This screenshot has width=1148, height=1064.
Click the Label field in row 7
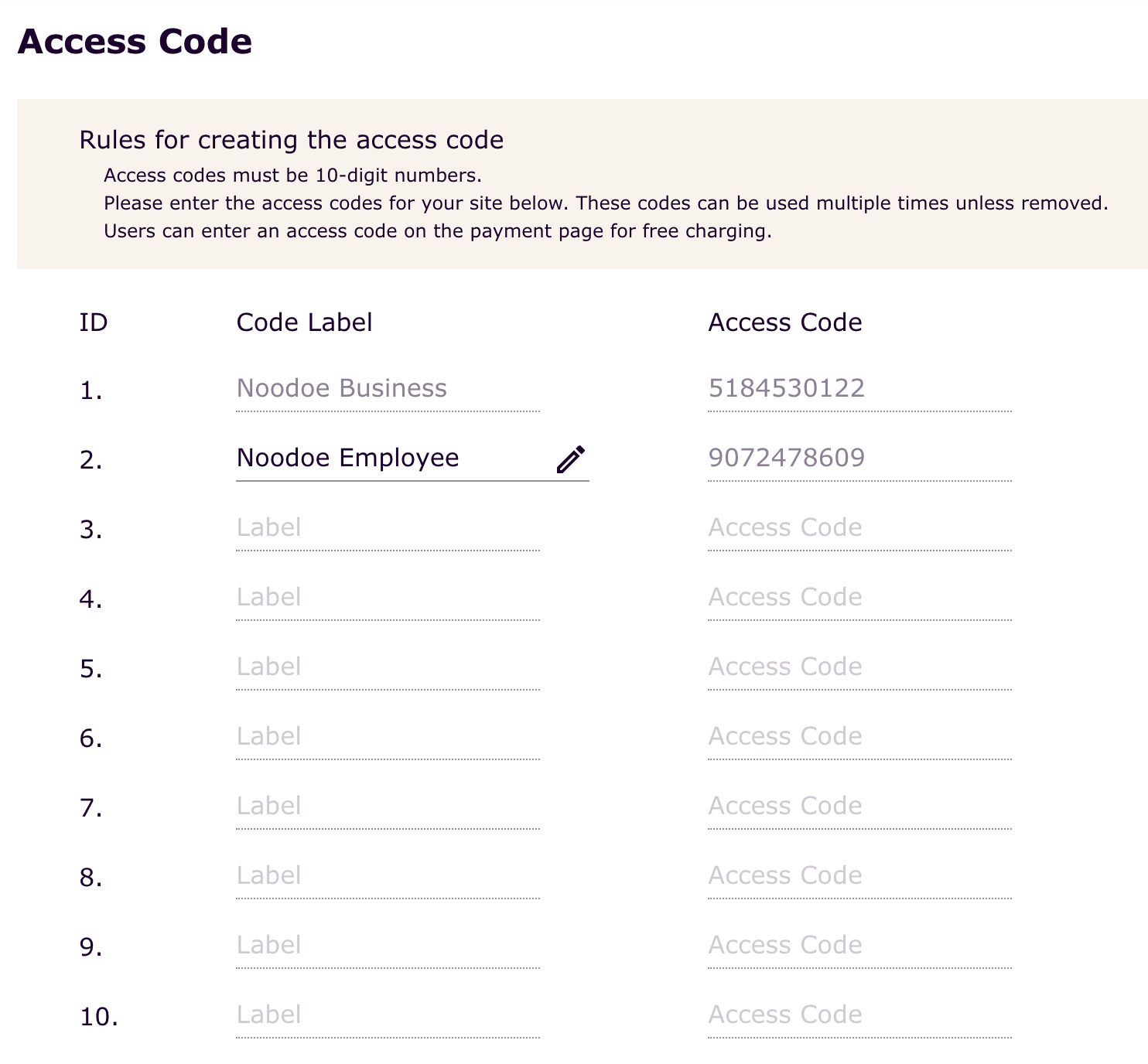(x=387, y=807)
